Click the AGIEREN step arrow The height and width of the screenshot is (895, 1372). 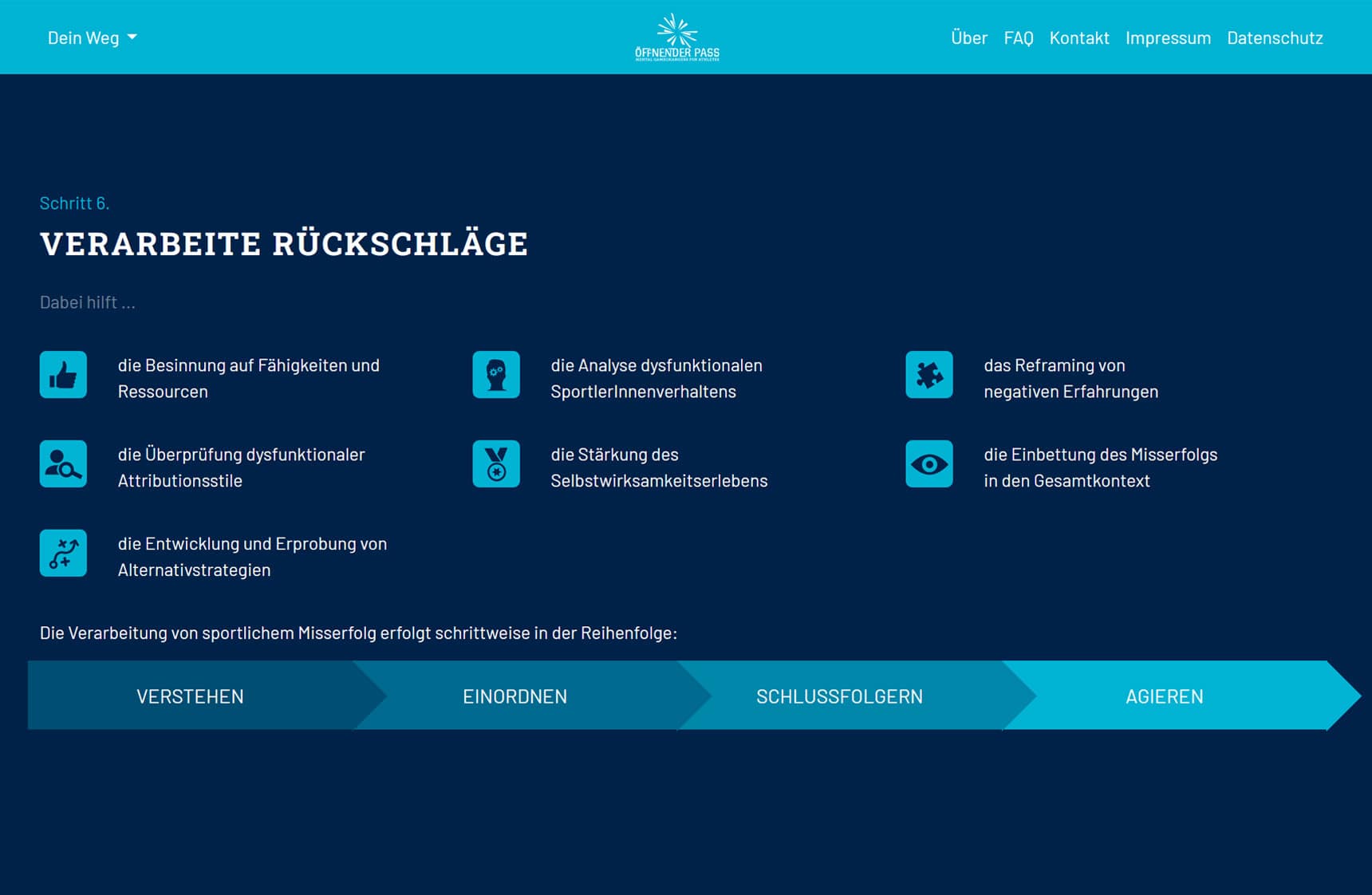[1165, 695]
